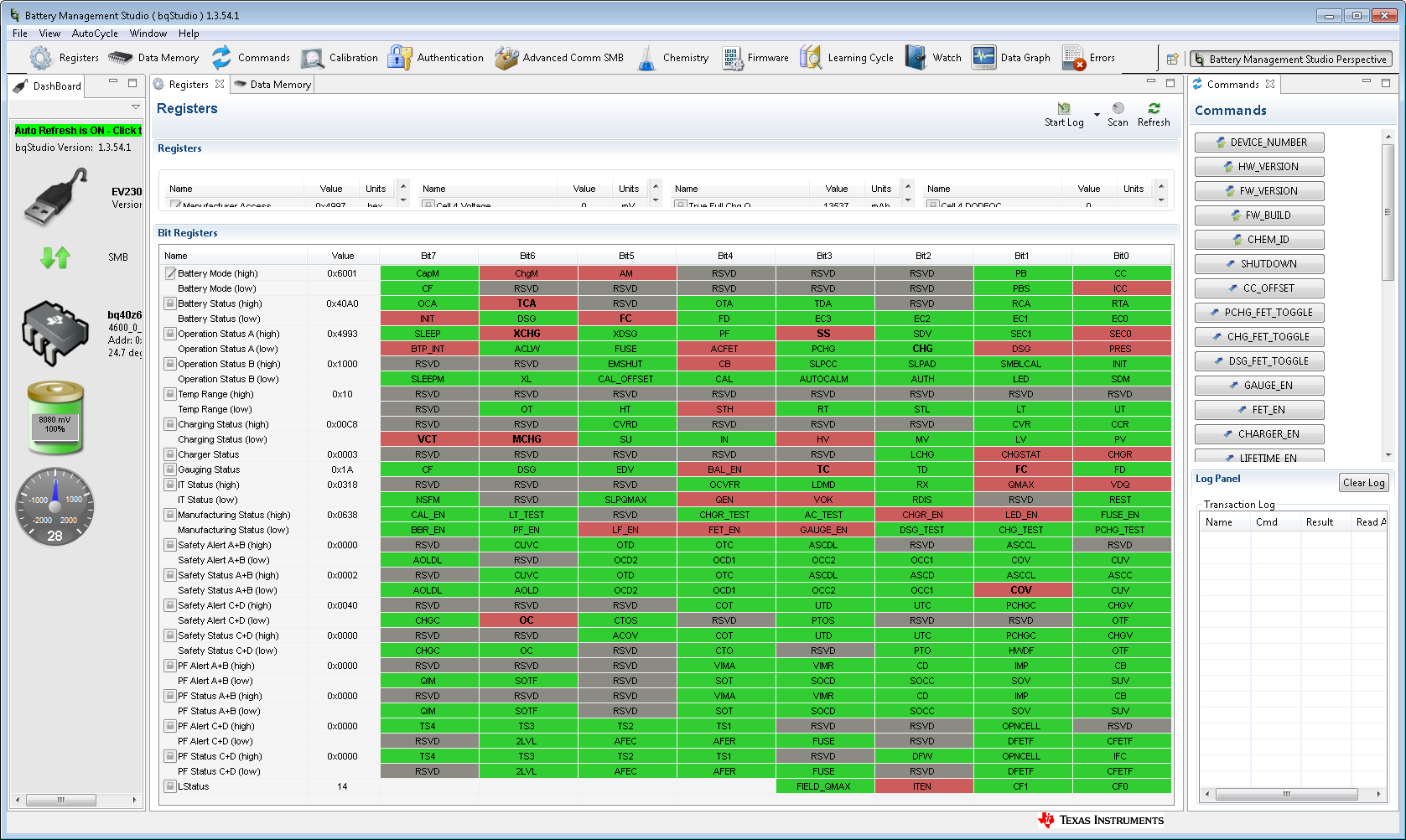The height and width of the screenshot is (840, 1406).
Task: Open the Window menu
Action: pos(148,34)
